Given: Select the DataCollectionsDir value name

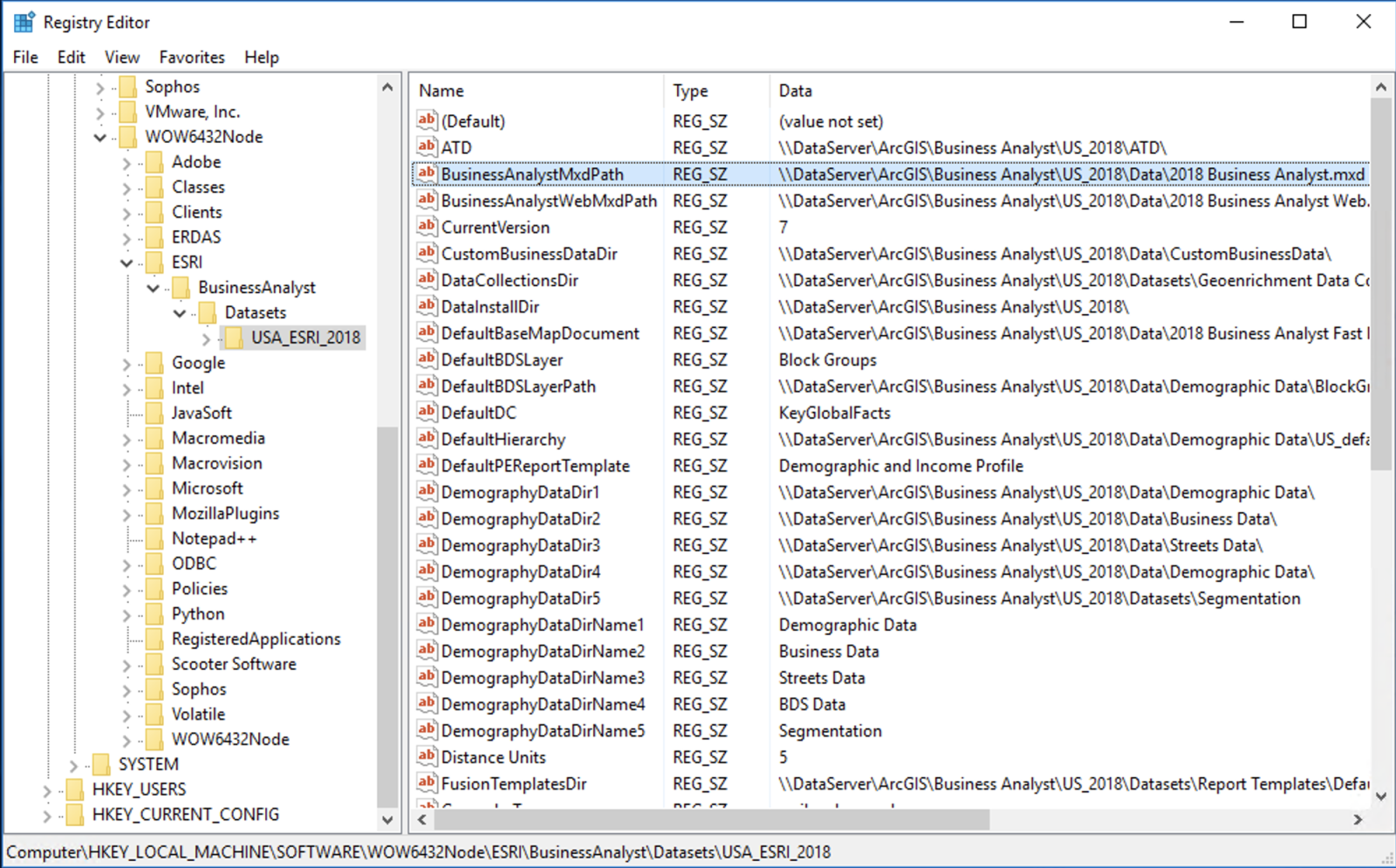Looking at the screenshot, I should click(x=510, y=280).
